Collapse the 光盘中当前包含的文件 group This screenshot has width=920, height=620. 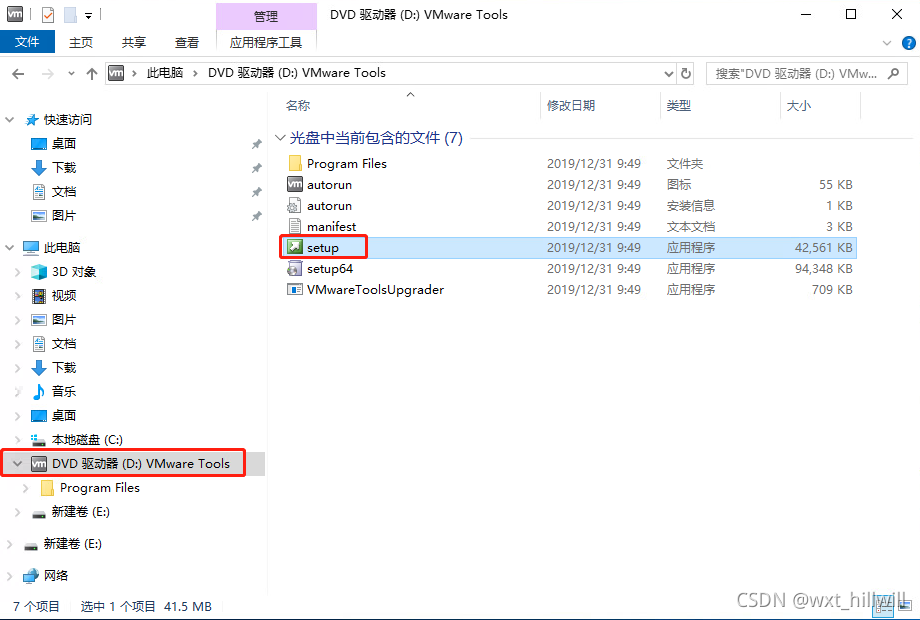pos(280,138)
